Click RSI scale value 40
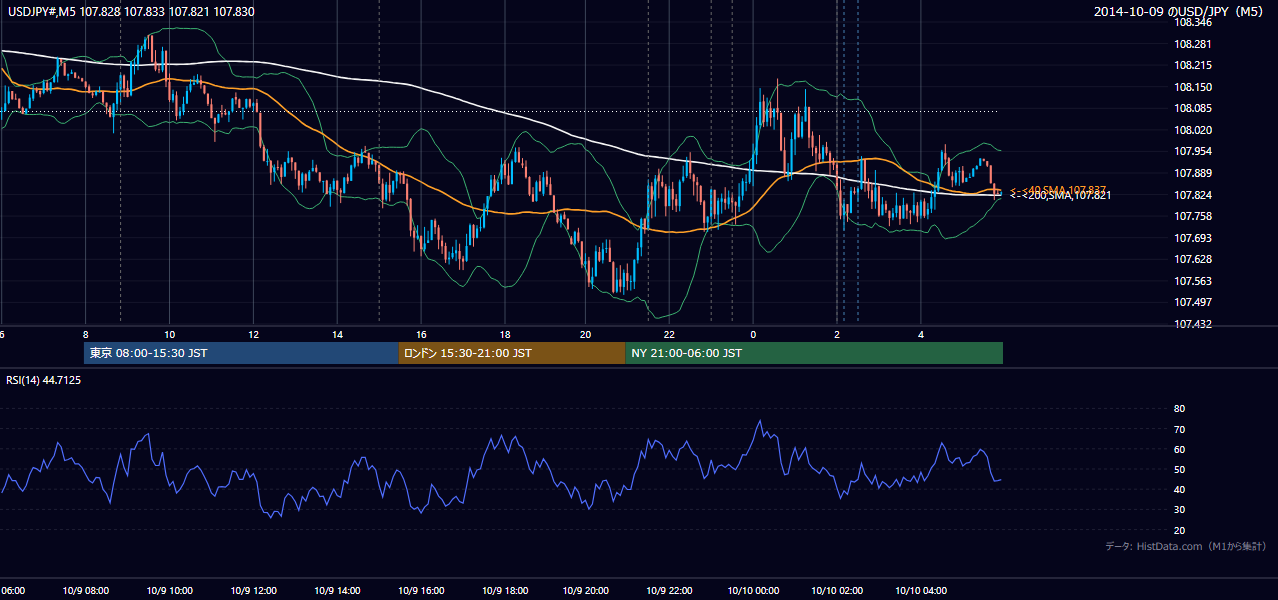 point(1179,489)
